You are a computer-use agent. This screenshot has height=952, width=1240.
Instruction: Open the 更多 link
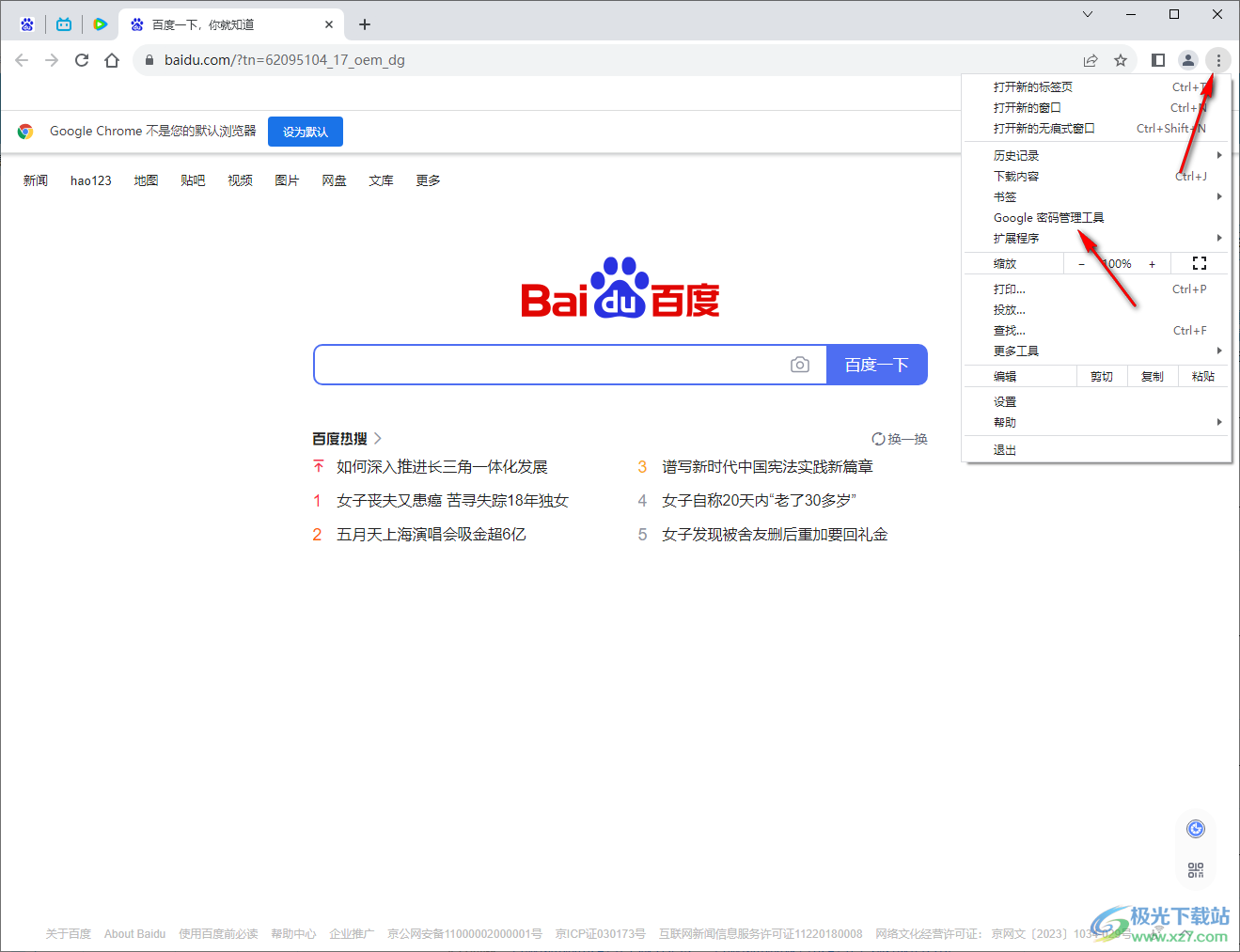[x=428, y=180]
